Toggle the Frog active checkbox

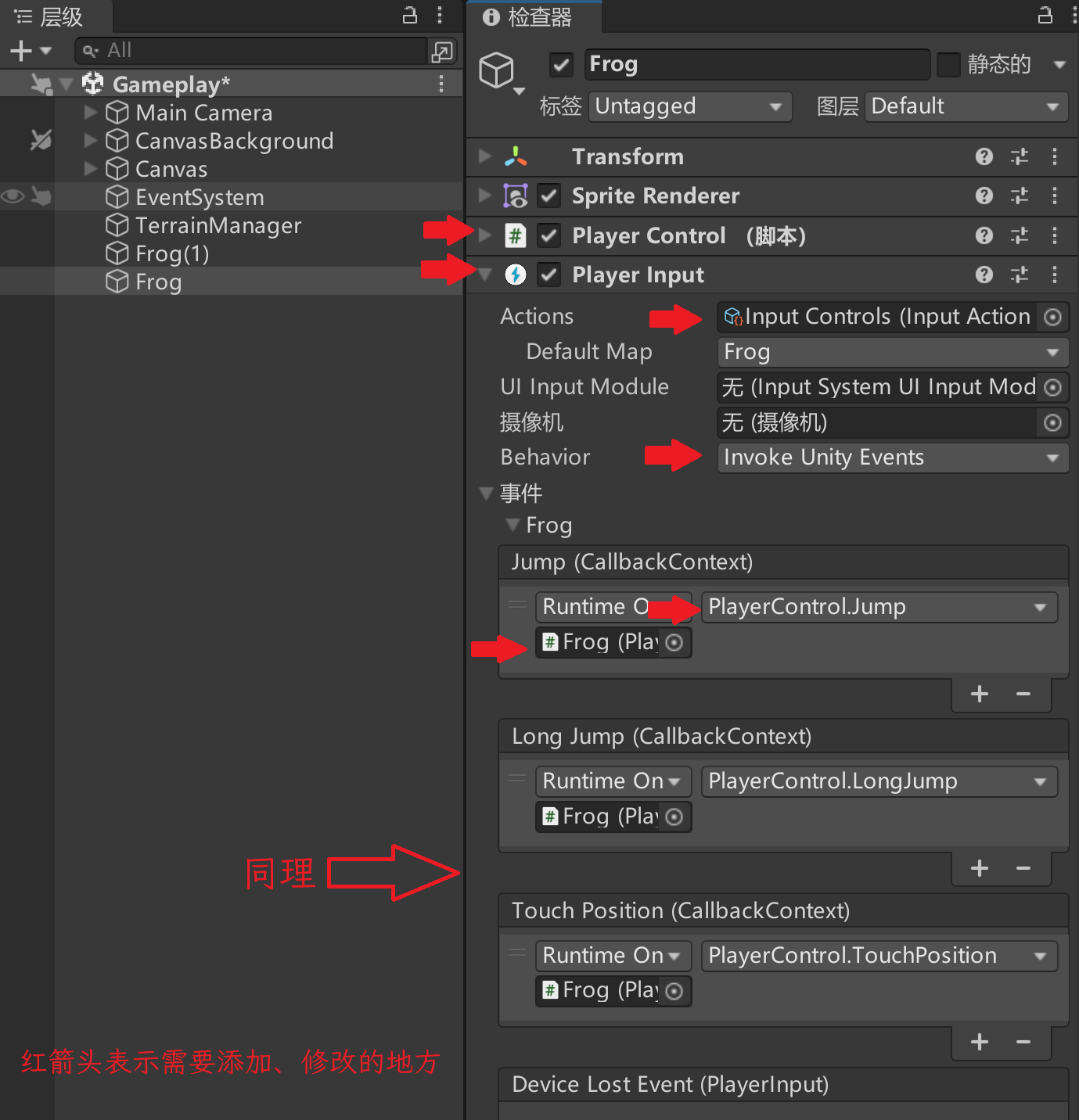click(562, 65)
